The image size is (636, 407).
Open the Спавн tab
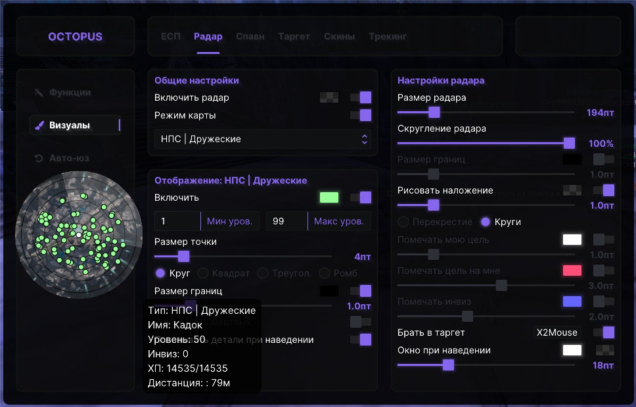[250, 37]
